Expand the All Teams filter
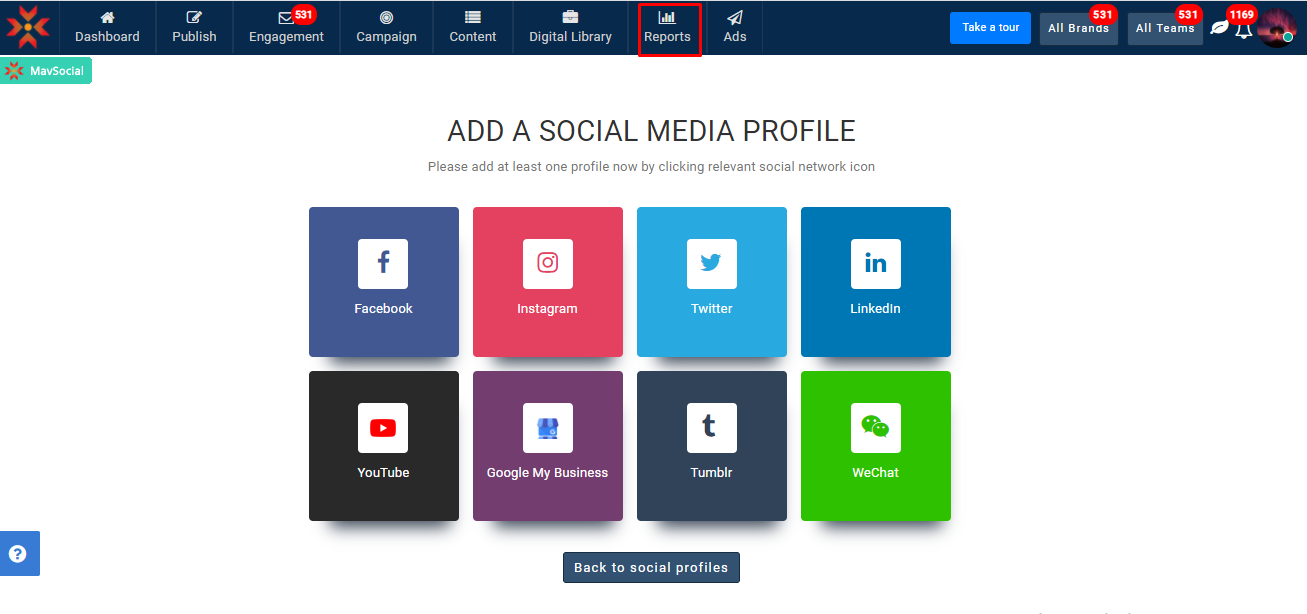 [1165, 28]
